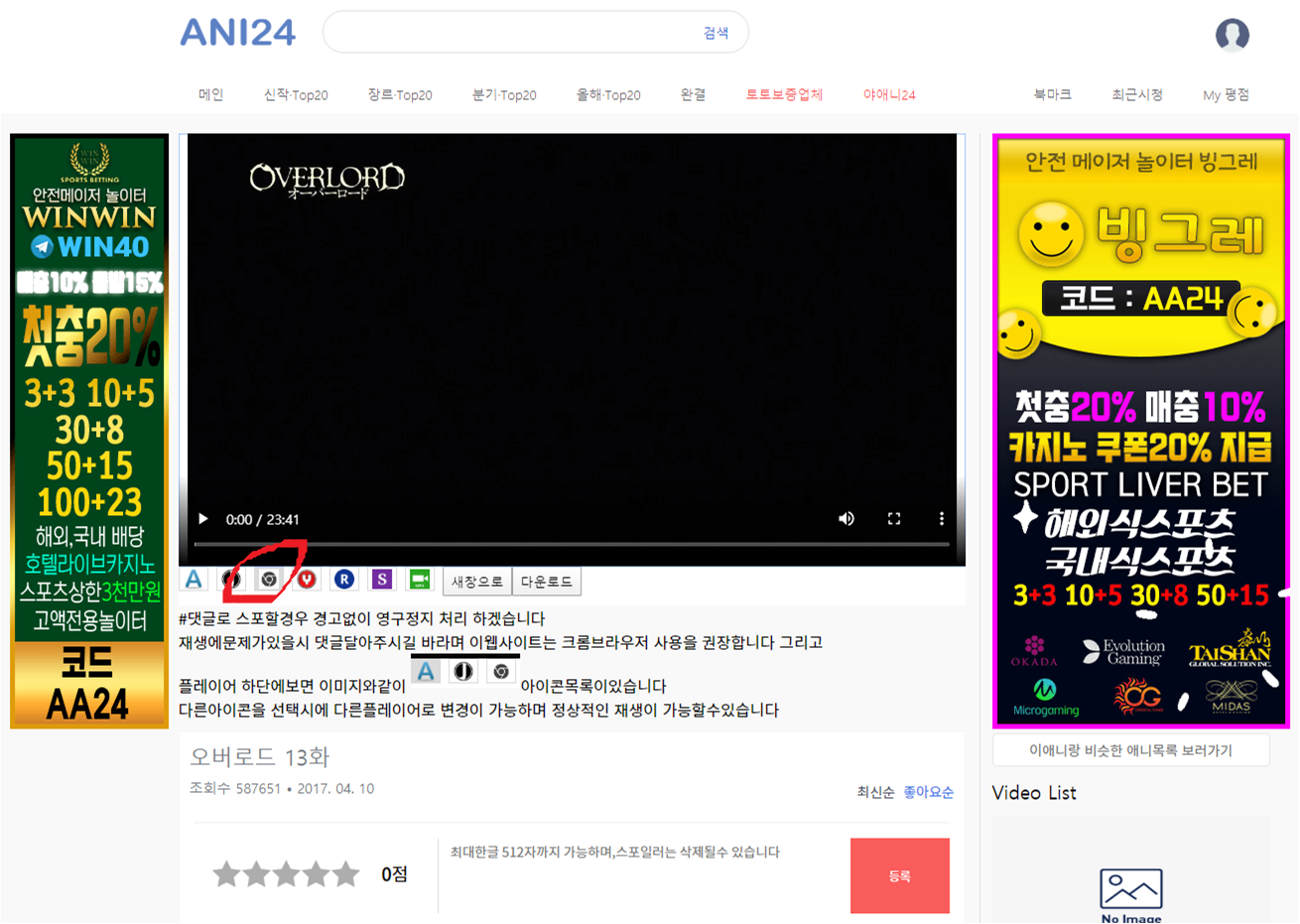Switch to the black J circle player

tap(231, 579)
